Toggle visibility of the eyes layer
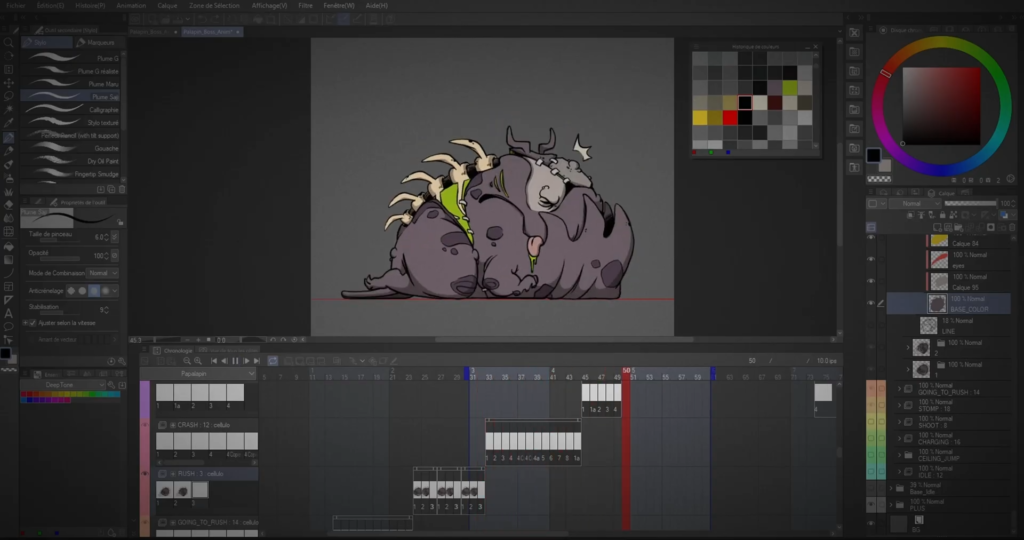1024x540 pixels. pyautogui.click(x=871, y=259)
